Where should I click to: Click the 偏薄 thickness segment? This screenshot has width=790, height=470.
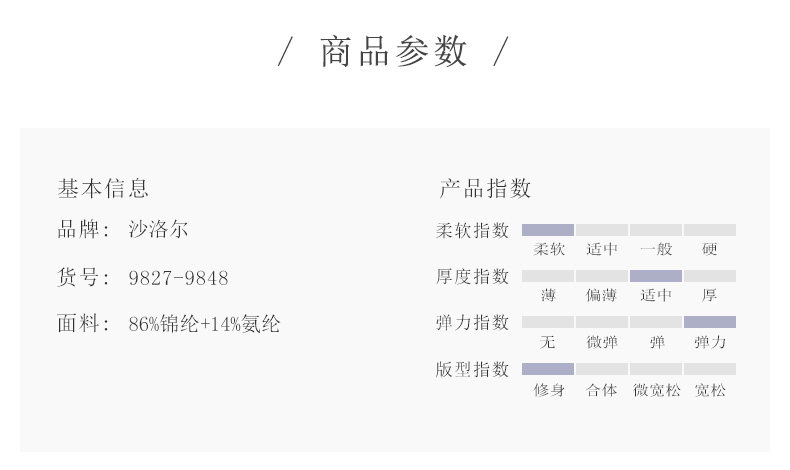coord(602,276)
